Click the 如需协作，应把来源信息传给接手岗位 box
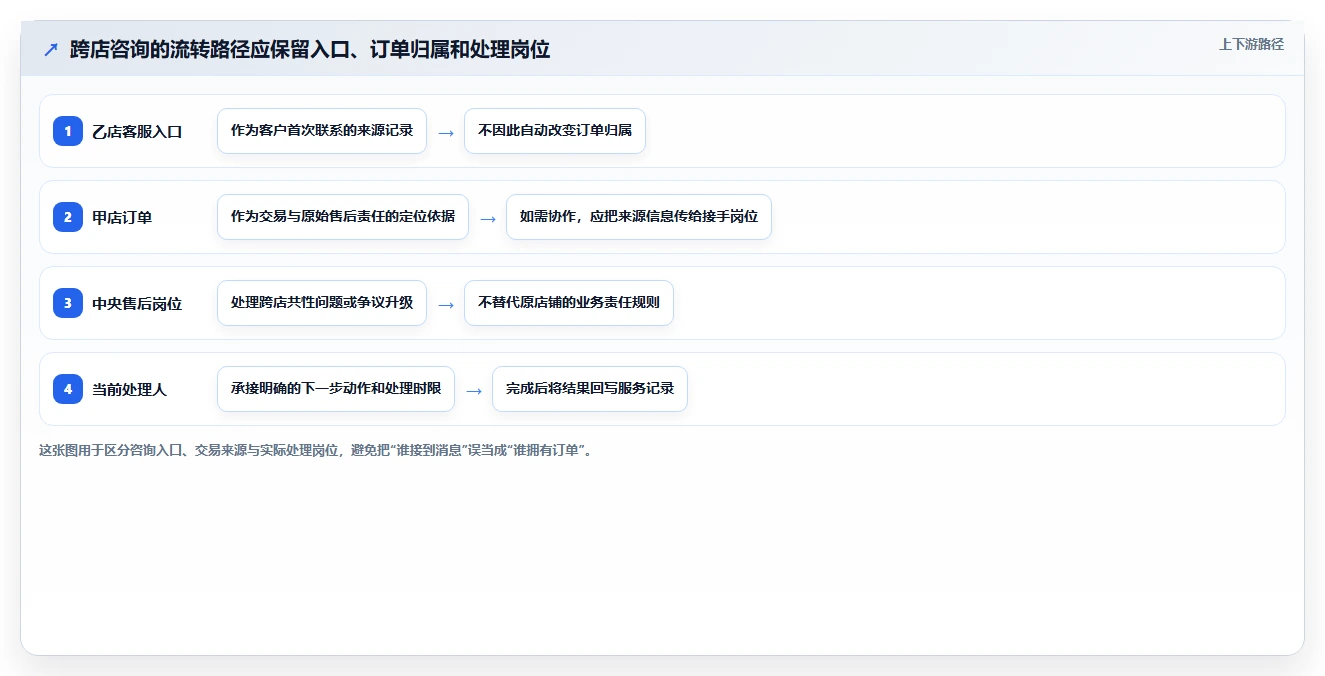This screenshot has height=676, width=1325. tap(639, 217)
